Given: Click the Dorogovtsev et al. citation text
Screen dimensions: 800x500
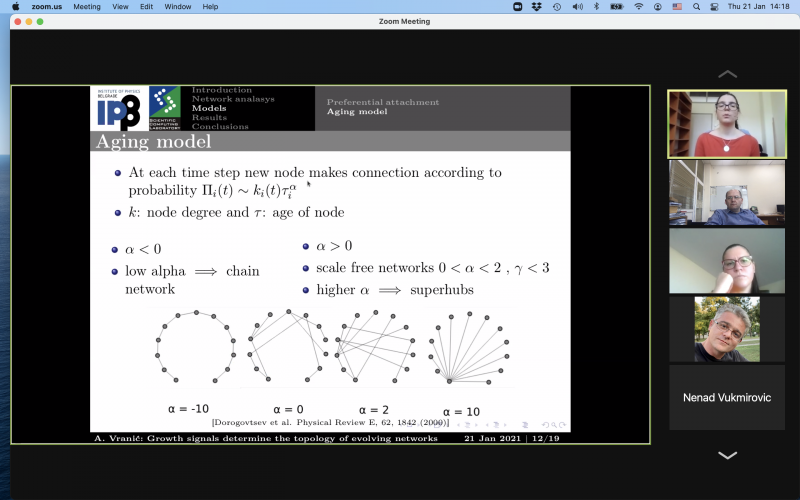Looking at the screenshot, I should click(330, 422).
